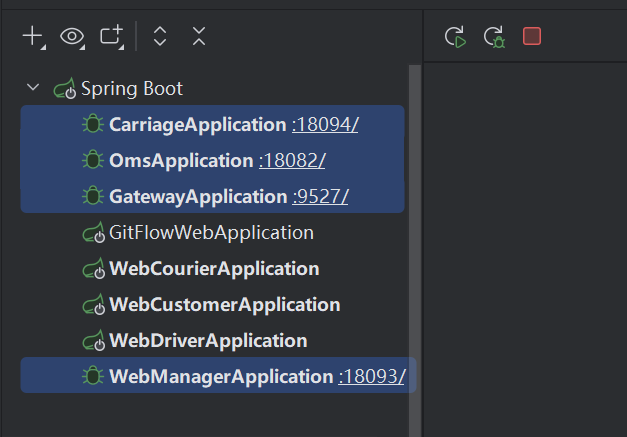
Task: Click CarriageApplication debug bug icon
Action: coord(93,124)
